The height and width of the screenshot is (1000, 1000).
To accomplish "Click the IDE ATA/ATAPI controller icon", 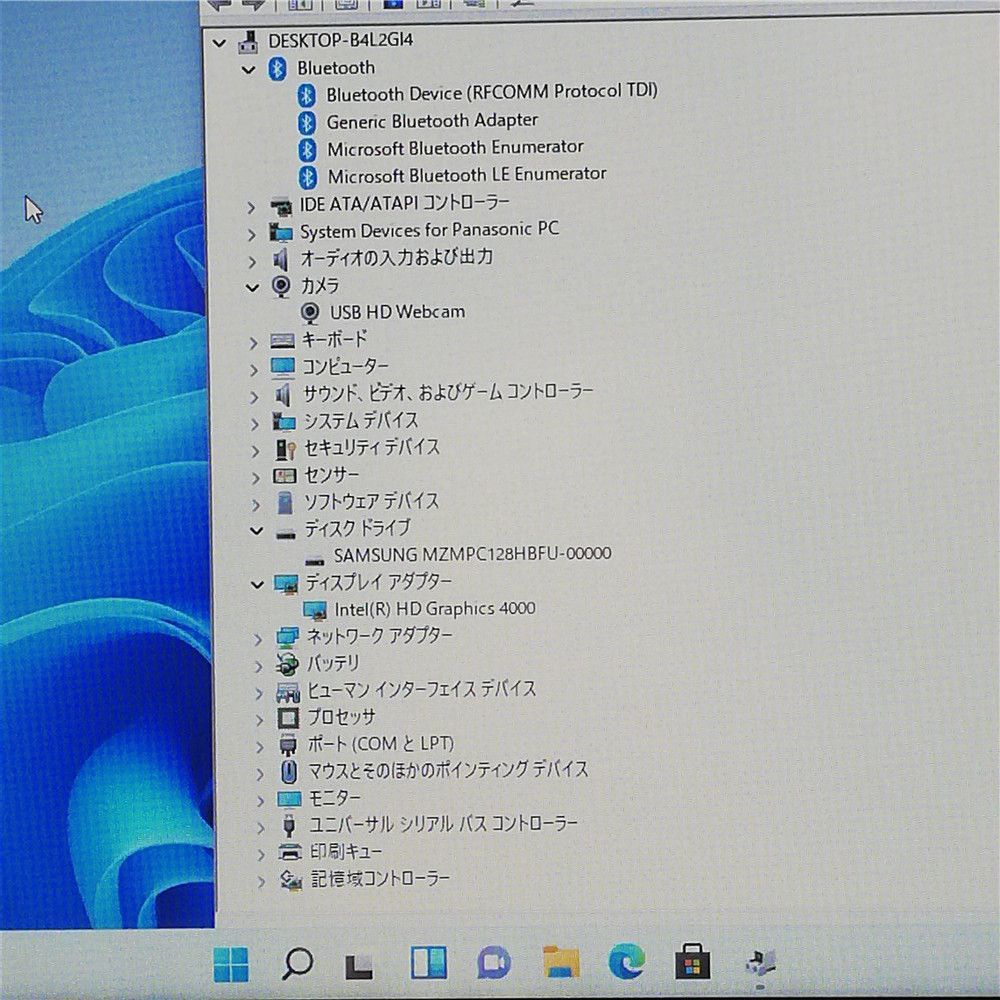I will coord(281,206).
